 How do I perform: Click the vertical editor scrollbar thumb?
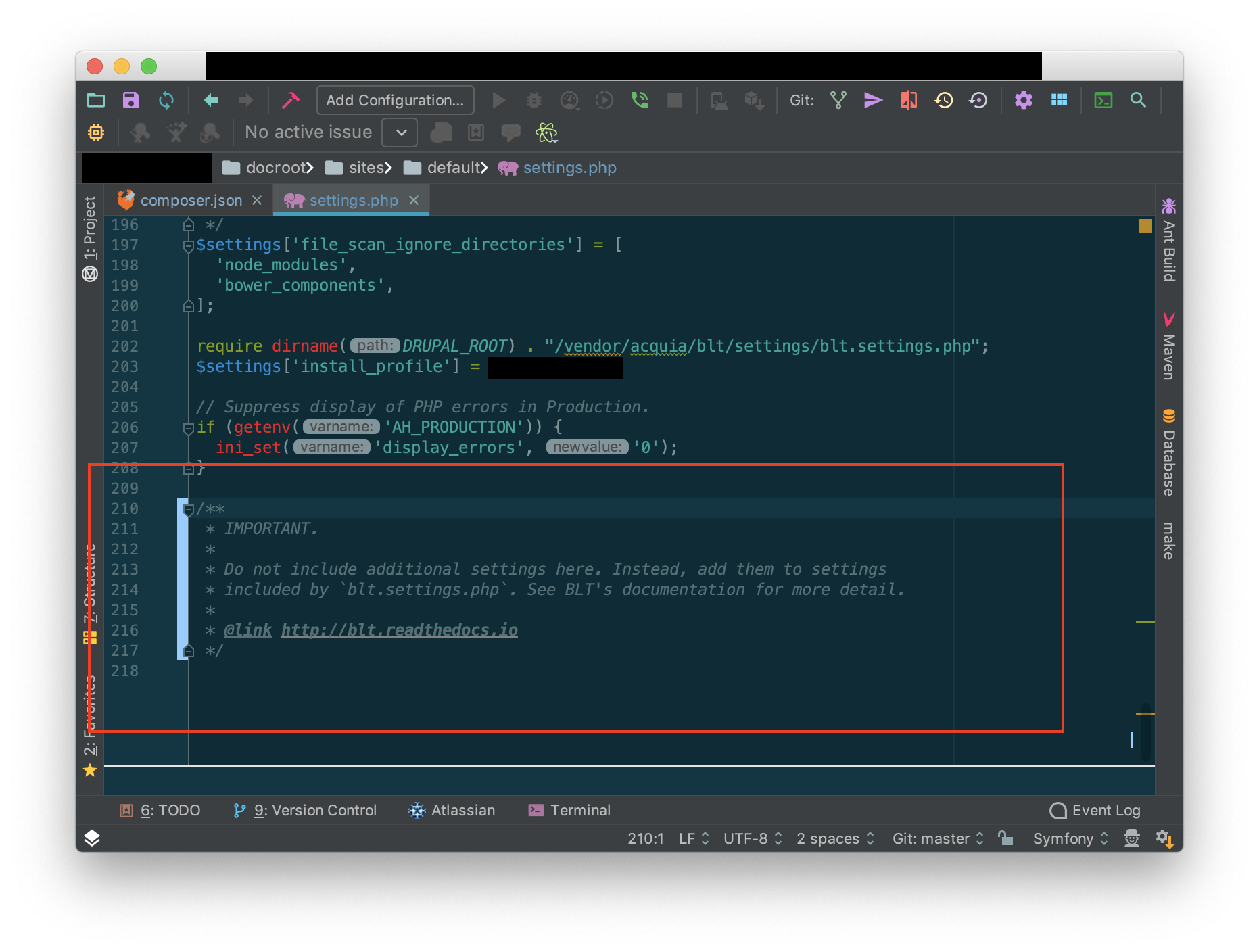[x=1145, y=732]
